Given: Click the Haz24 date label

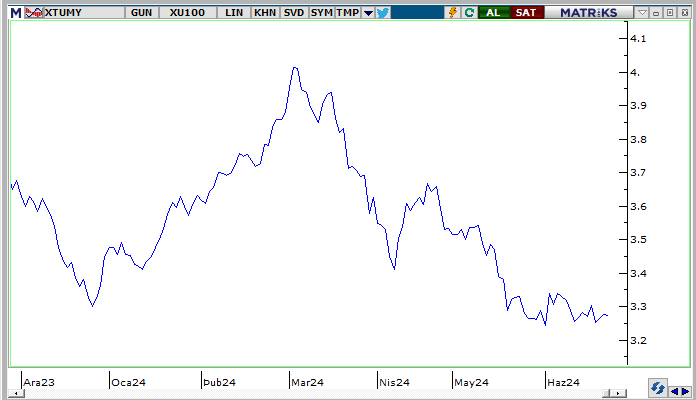Looking at the screenshot, I should click(x=563, y=382).
